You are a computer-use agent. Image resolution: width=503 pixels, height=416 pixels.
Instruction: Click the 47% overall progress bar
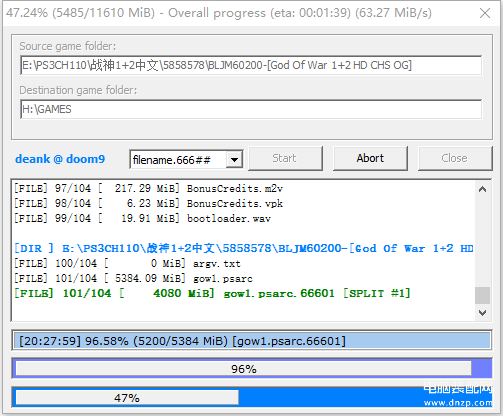(x=252, y=397)
